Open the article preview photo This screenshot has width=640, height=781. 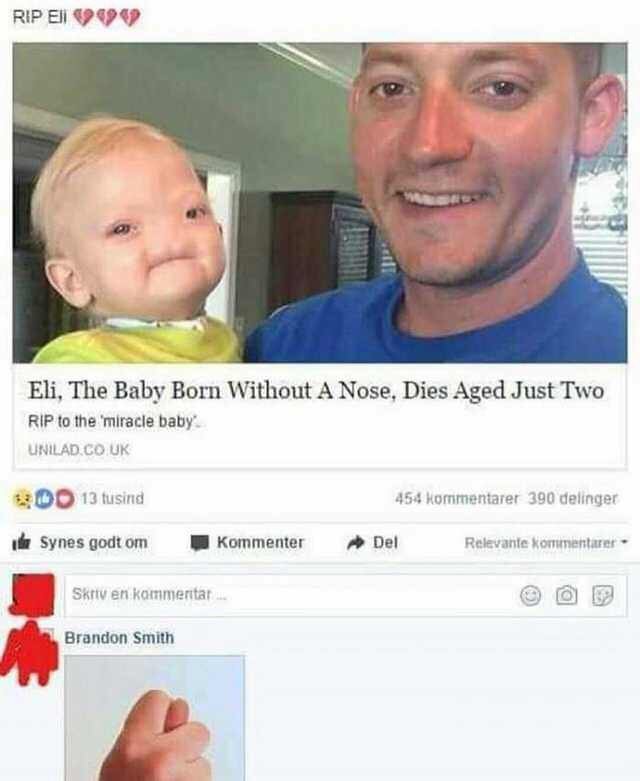point(320,203)
